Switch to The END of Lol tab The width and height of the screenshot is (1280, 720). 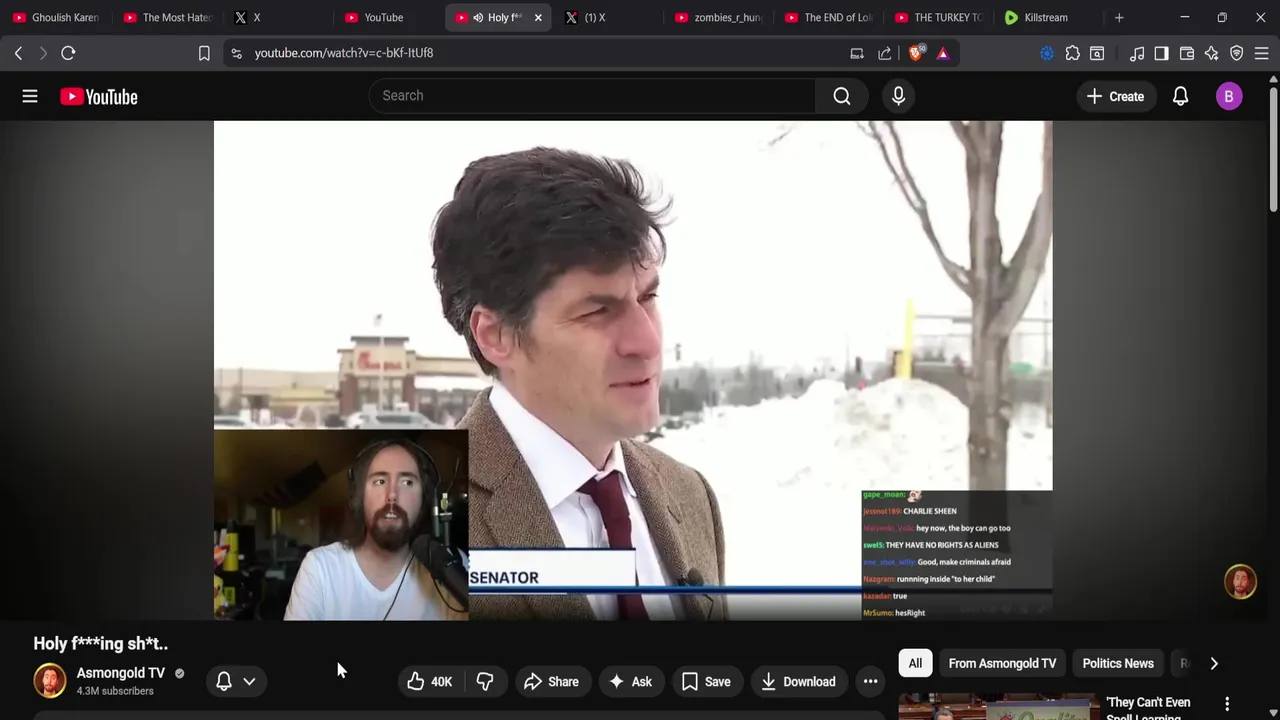(x=828, y=17)
